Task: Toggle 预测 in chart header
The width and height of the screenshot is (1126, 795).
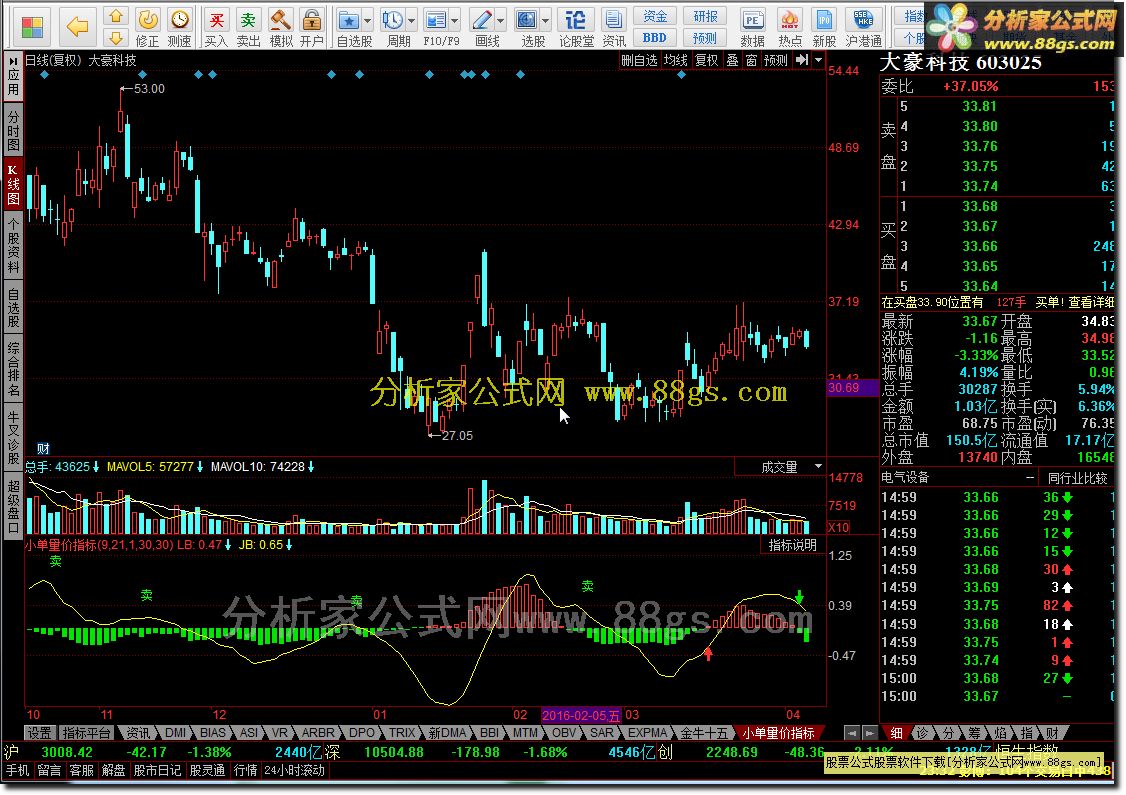Action: 776,60
